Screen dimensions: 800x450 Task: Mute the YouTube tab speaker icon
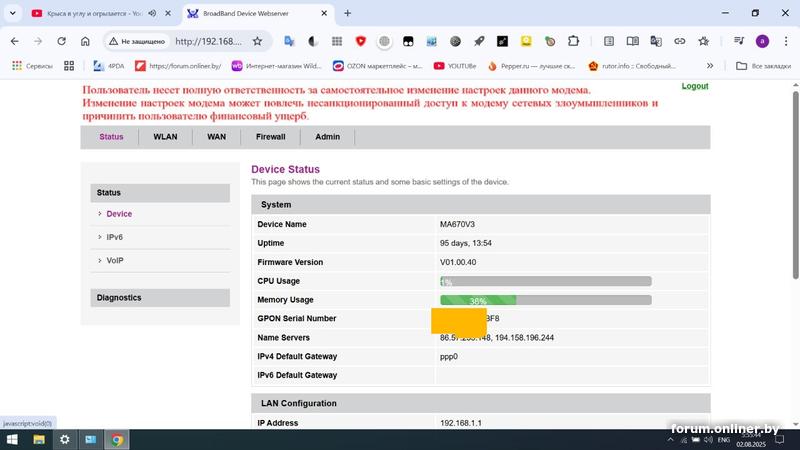coord(152,13)
